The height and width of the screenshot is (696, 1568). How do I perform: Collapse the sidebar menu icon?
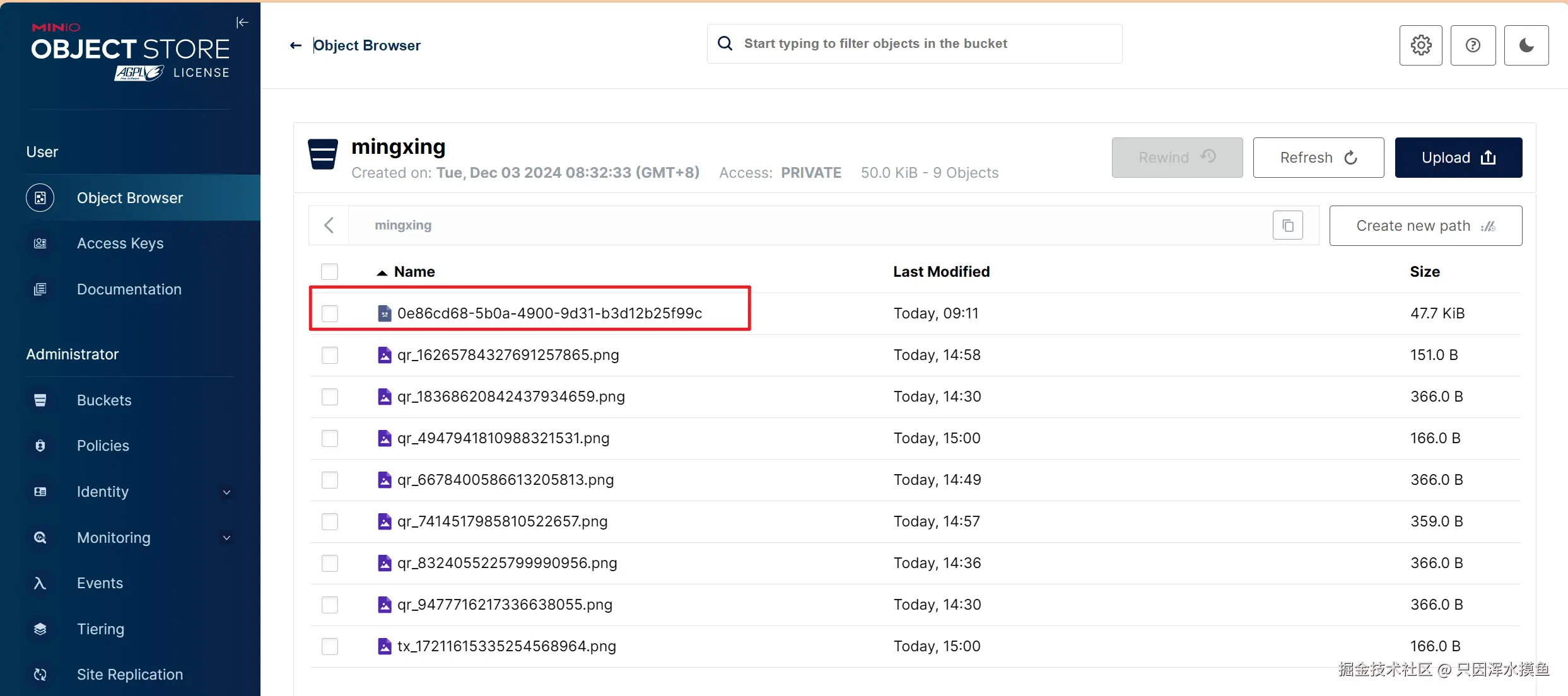242,23
